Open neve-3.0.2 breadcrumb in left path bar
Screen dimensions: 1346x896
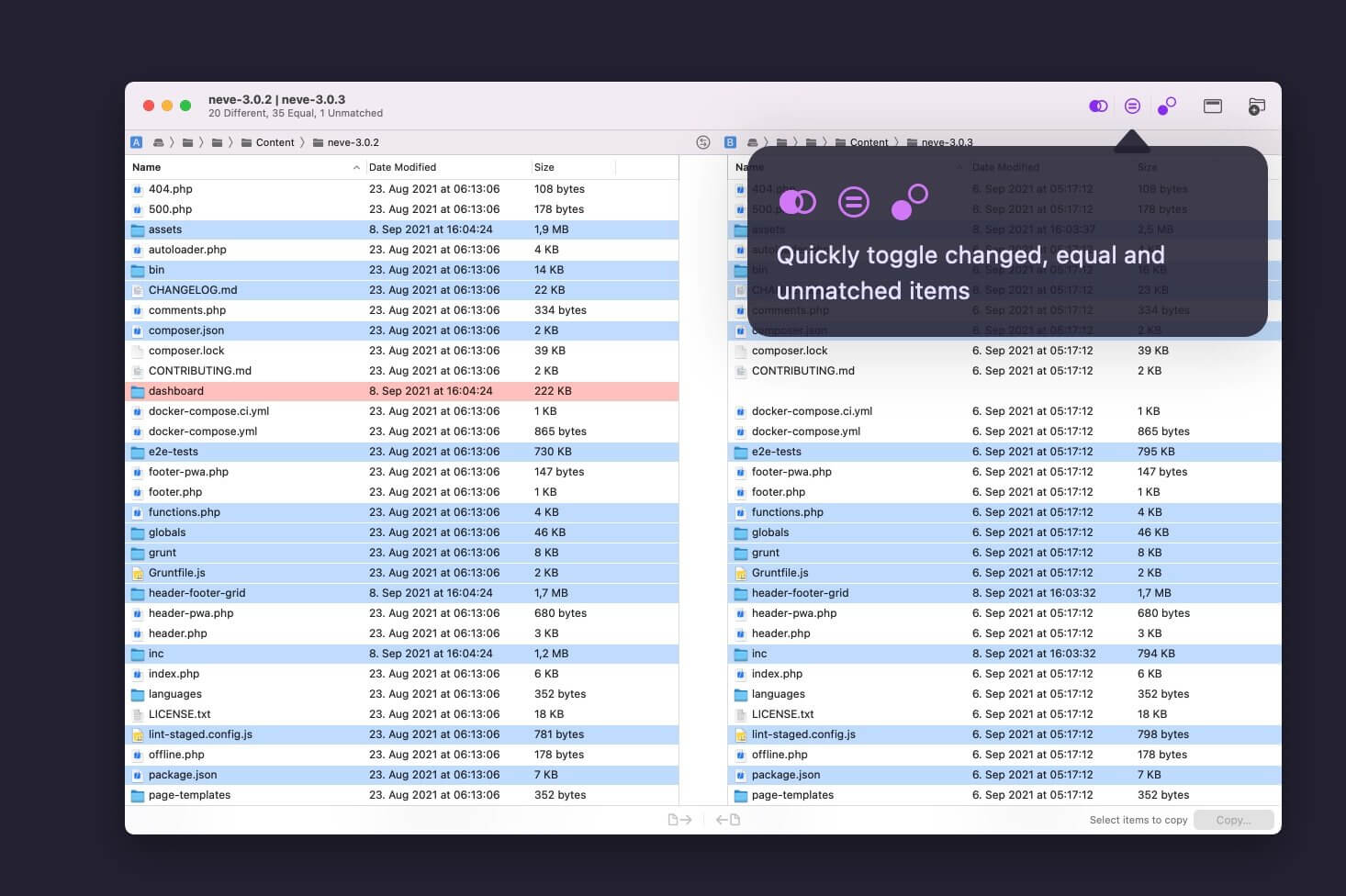click(x=353, y=142)
